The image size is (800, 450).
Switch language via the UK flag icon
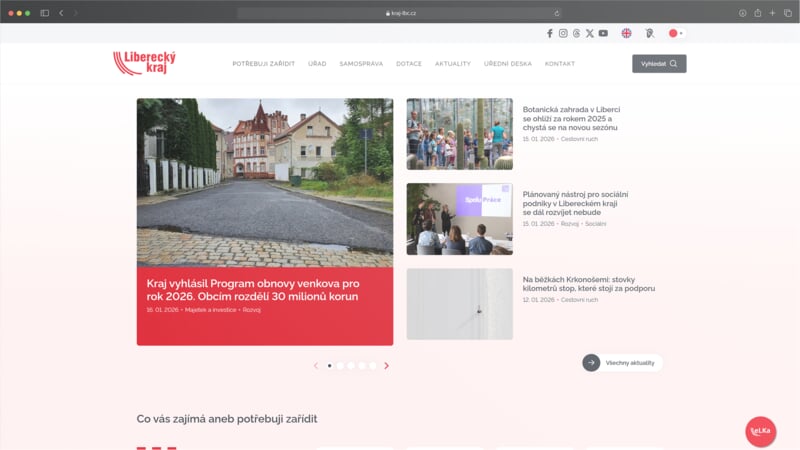click(626, 33)
